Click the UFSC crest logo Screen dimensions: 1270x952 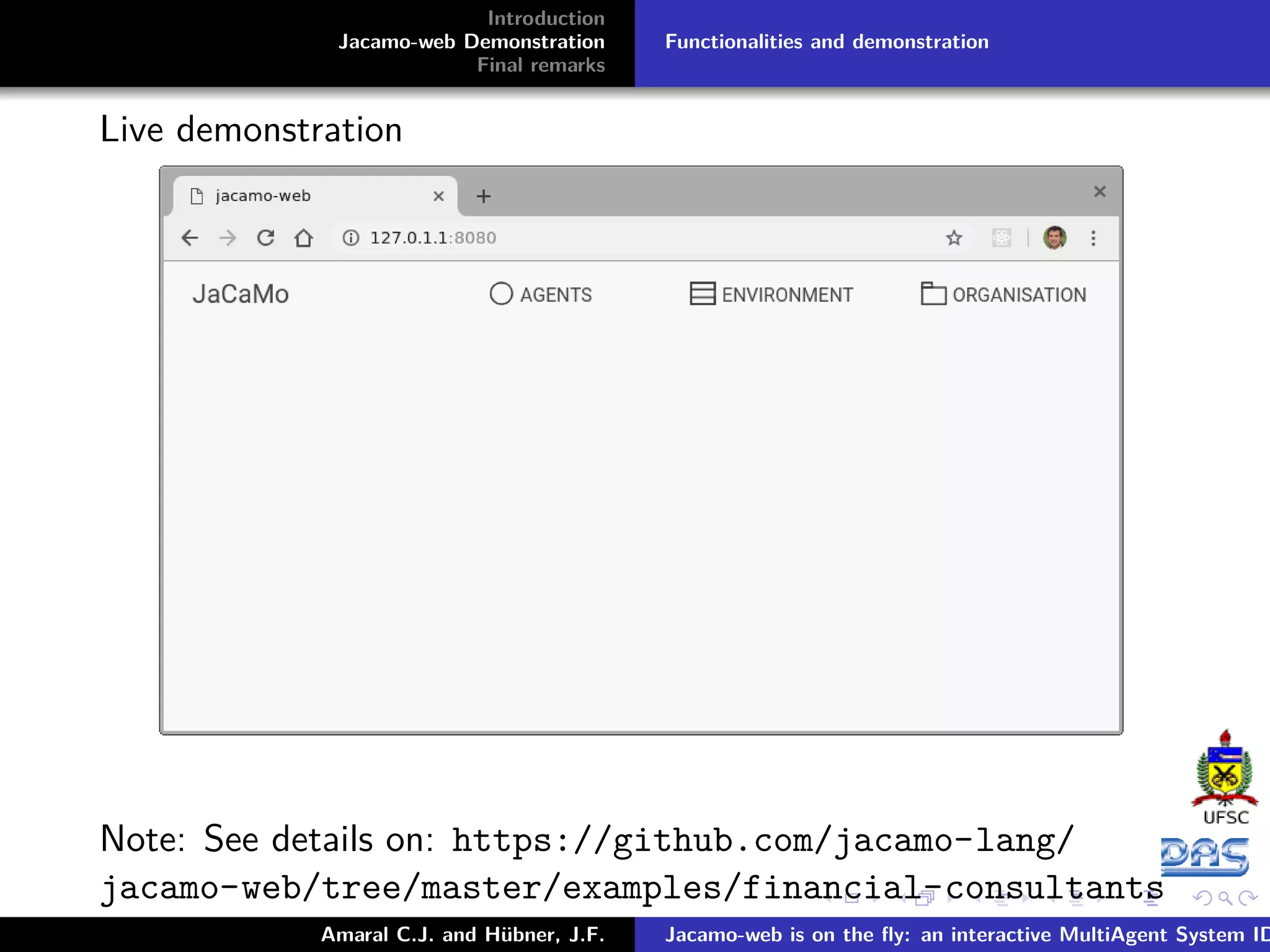tap(1225, 777)
